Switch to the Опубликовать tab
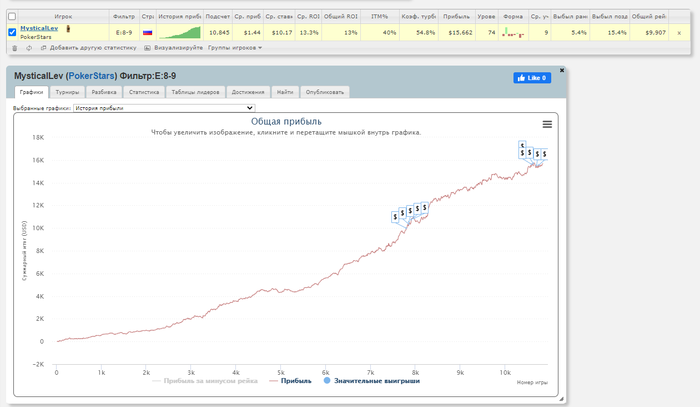The width and height of the screenshot is (700, 407). click(x=325, y=92)
